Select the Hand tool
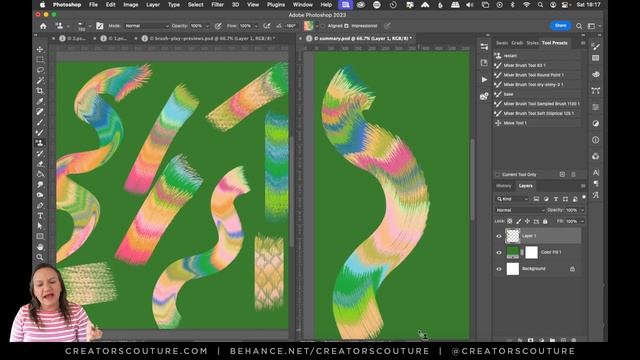The height and width of the screenshot is (360, 640). point(40,247)
